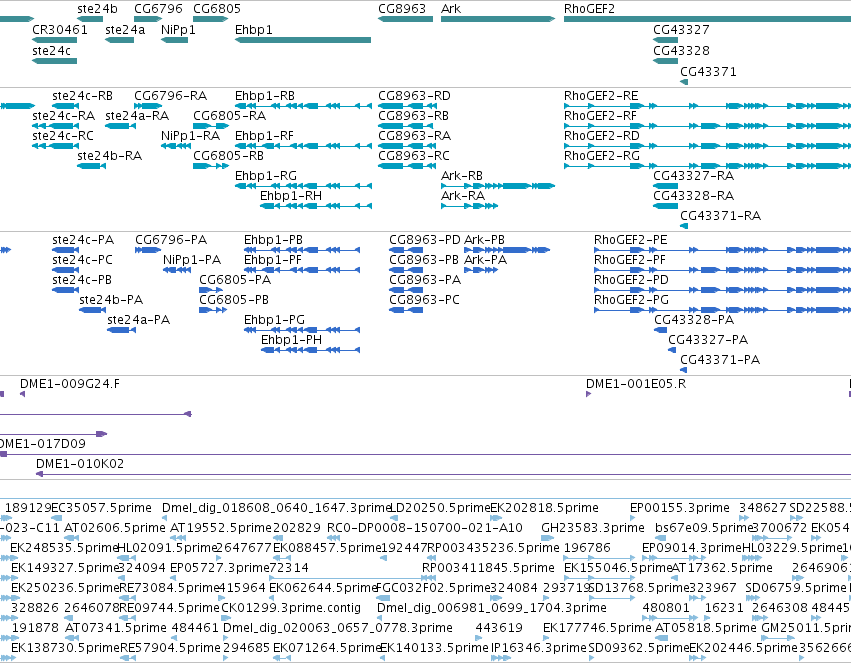Click transcript label ste24a-RA
This screenshot has height=663, width=851.
(137, 116)
